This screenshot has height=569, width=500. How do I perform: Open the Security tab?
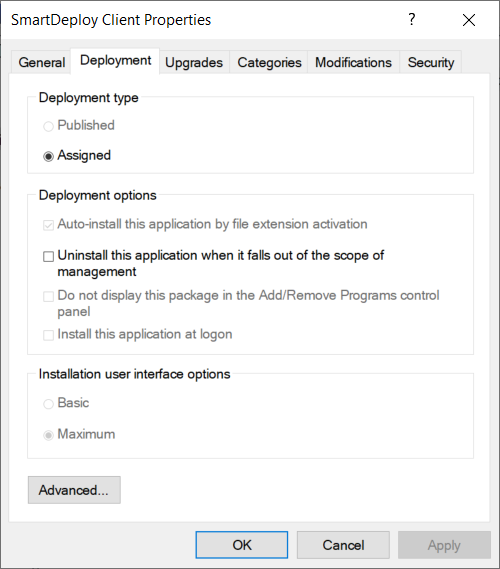431,62
